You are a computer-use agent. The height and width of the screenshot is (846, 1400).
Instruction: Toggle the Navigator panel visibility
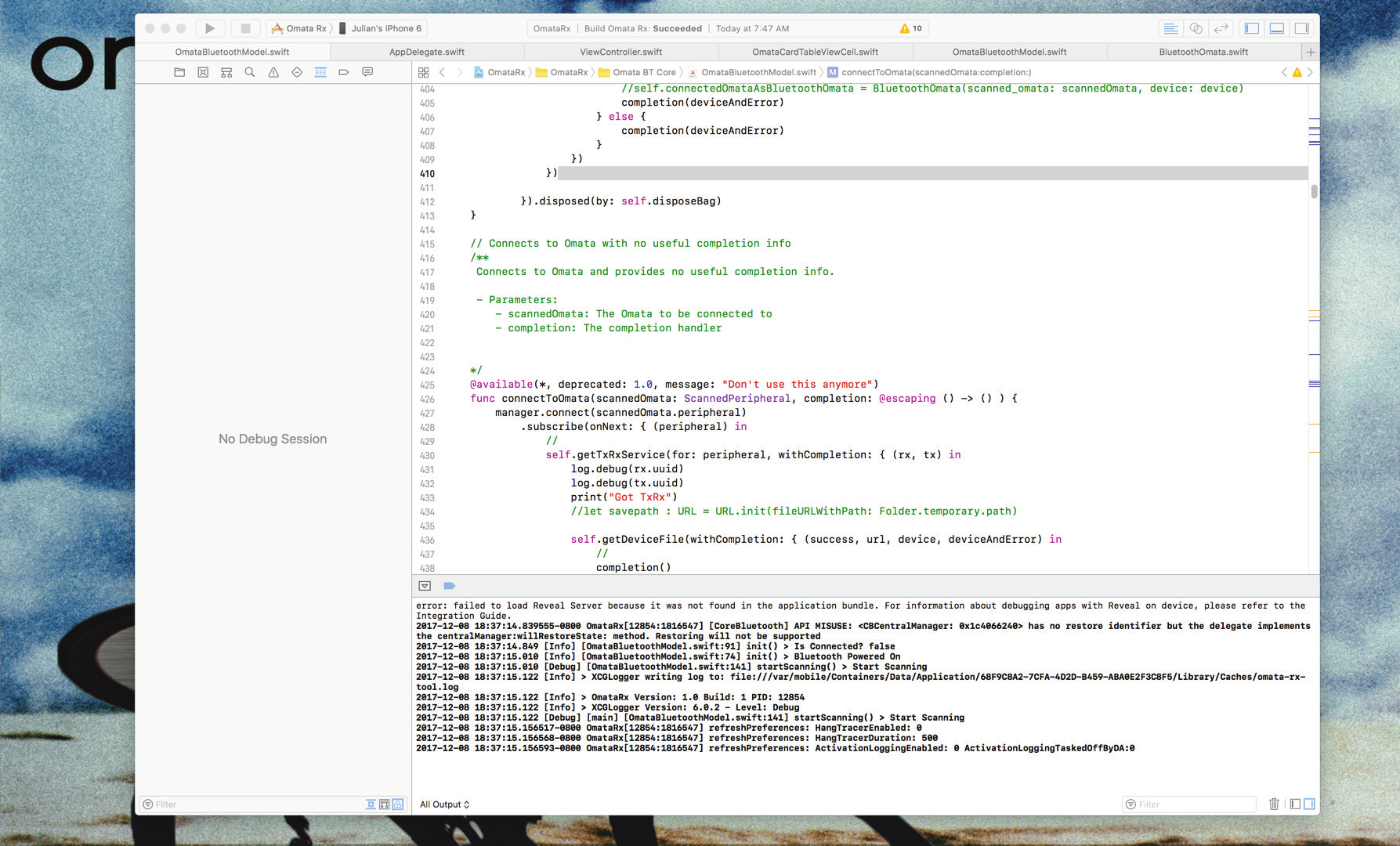click(x=1252, y=28)
